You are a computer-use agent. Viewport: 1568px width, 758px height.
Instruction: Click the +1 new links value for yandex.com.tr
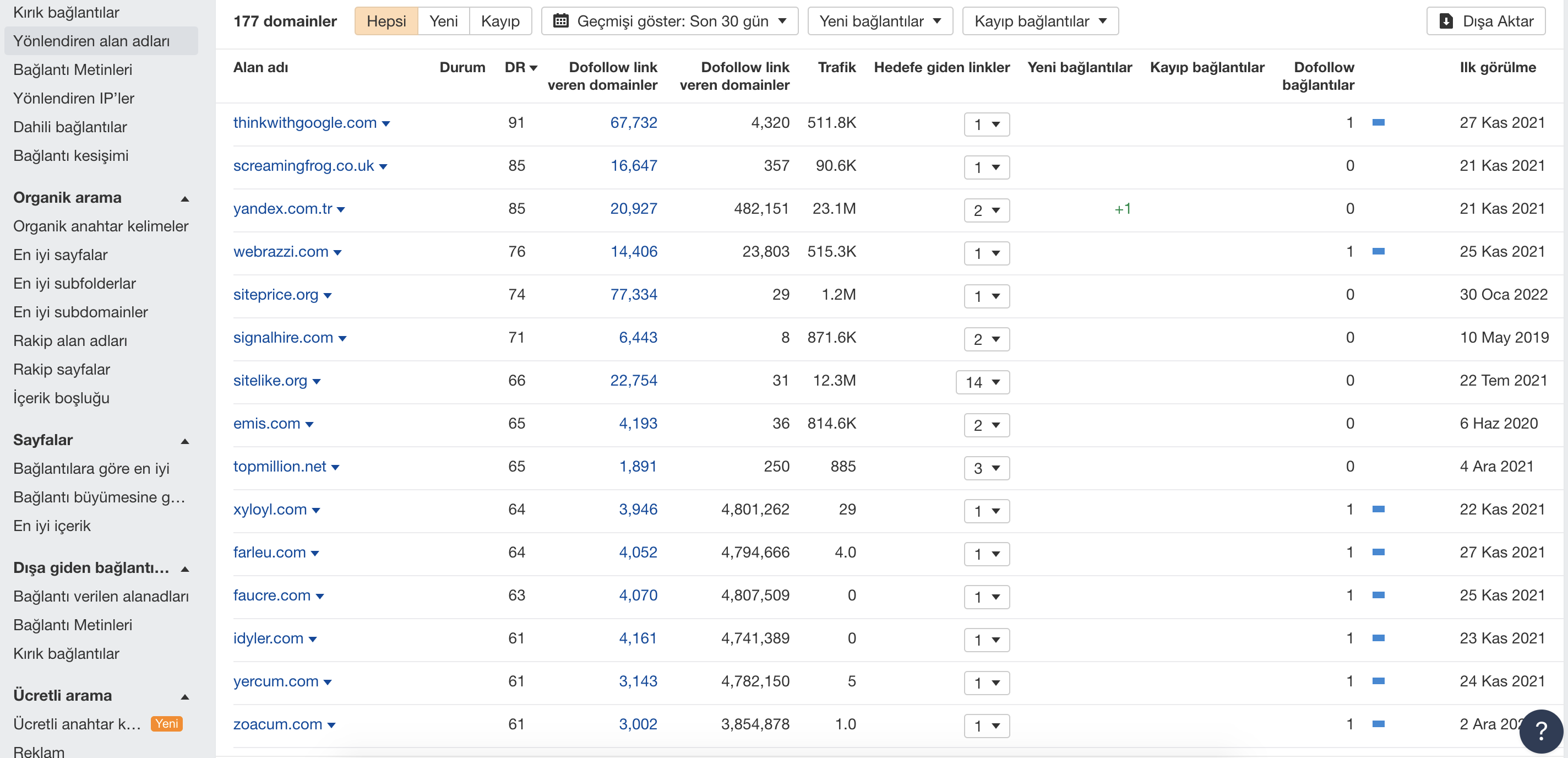point(1123,209)
